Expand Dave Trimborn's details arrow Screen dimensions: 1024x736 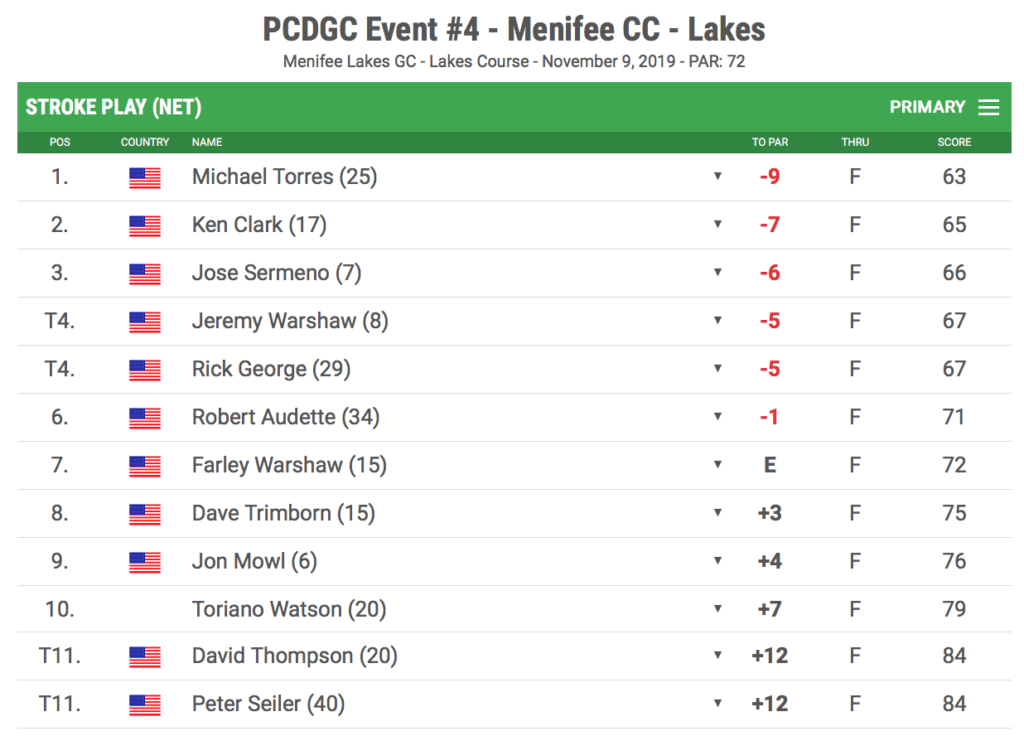pos(718,513)
